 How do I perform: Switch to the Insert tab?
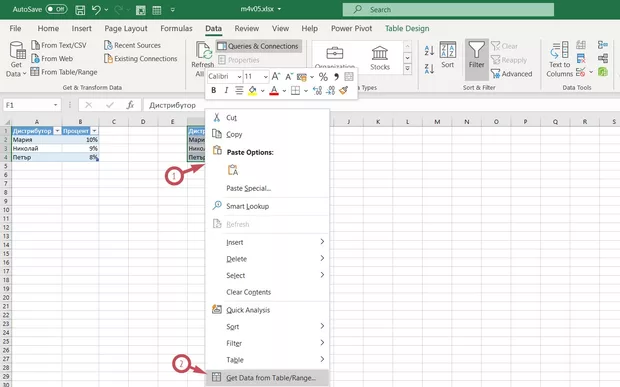click(x=81, y=28)
